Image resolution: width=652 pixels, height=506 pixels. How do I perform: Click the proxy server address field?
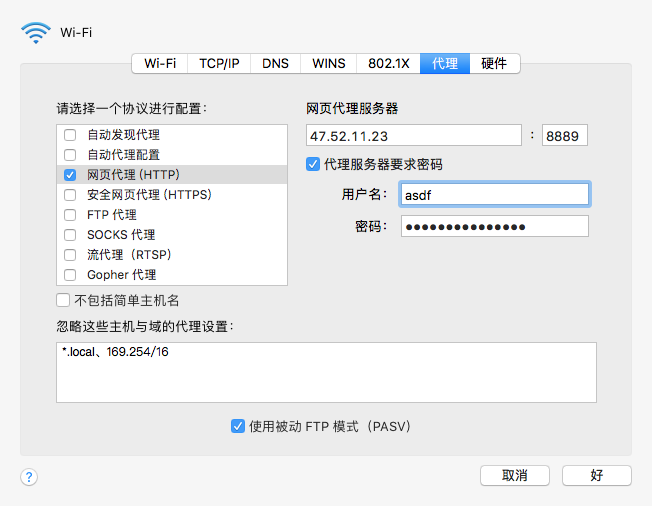point(413,135)
